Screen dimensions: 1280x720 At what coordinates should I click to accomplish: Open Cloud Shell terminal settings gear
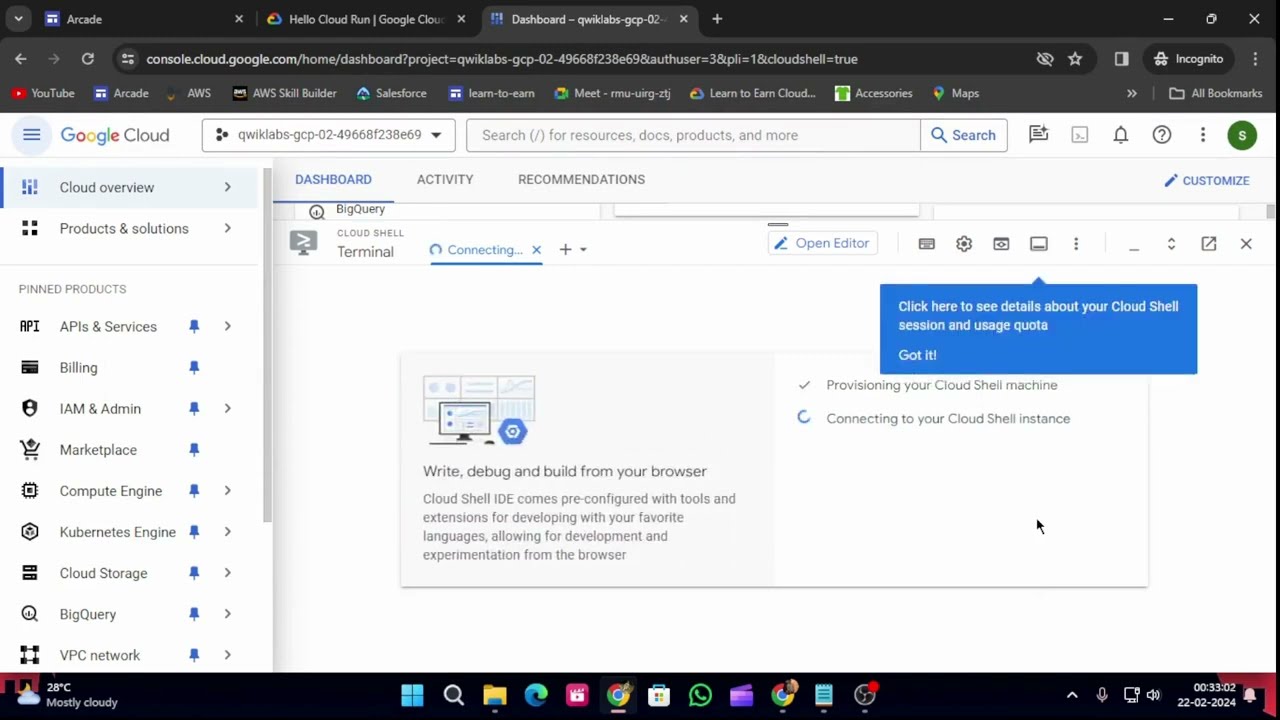coord(964,244)
